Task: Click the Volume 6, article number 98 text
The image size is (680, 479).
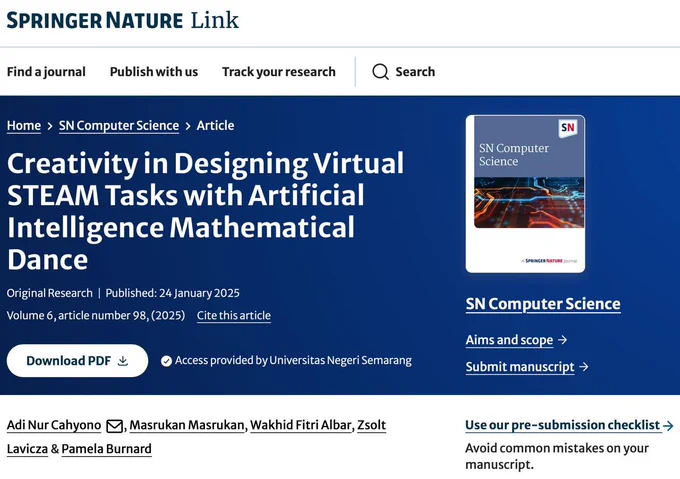Action: click(x=96, y=316)
